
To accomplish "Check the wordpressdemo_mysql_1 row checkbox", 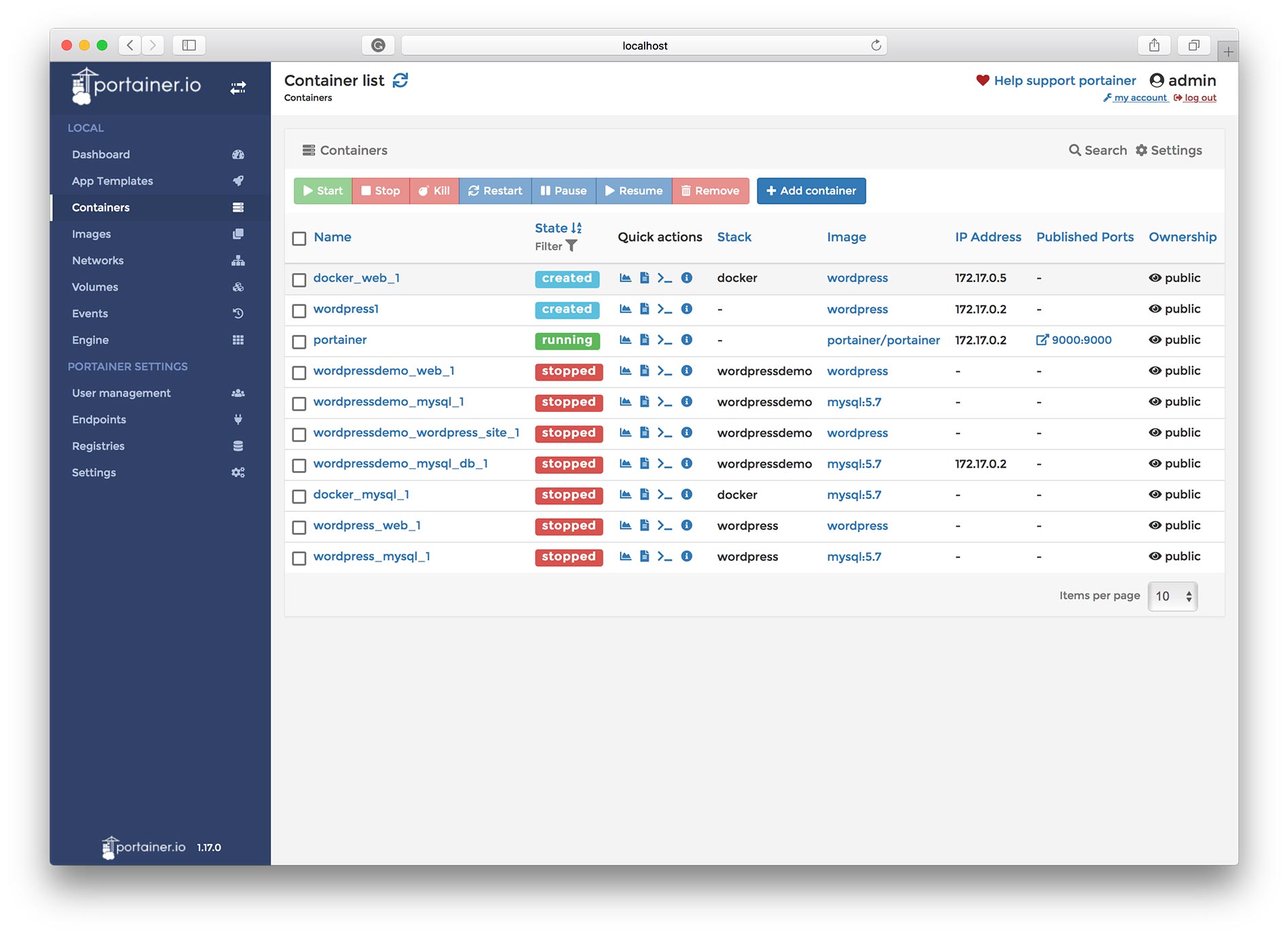I will pos(299,404).
